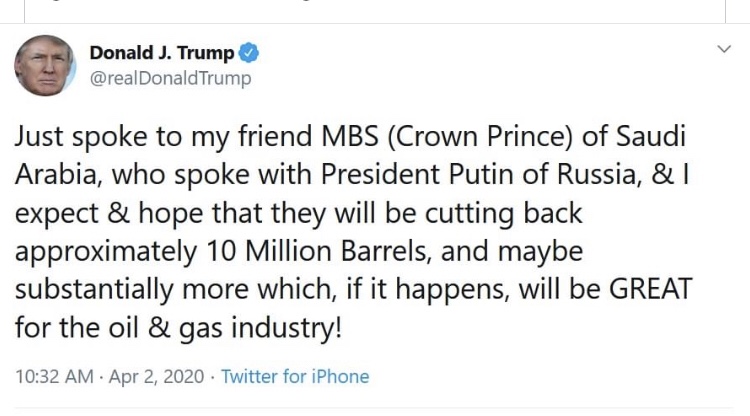Image resolution: width=750 pixels, height=416 pixels.
Task: Click the "cutting back" phrase
Action: (515, 213)
